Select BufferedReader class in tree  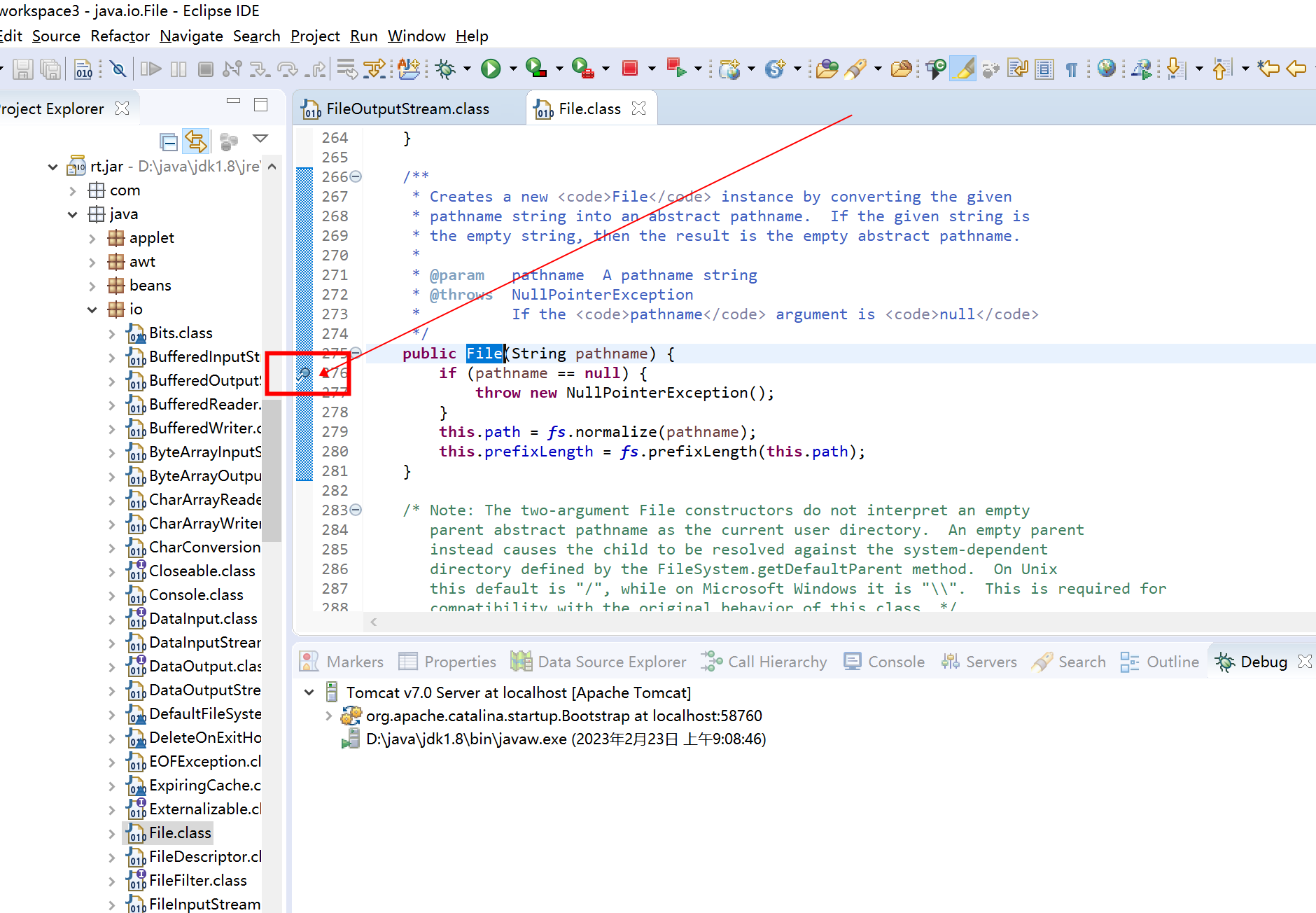[x=194, y=404]
